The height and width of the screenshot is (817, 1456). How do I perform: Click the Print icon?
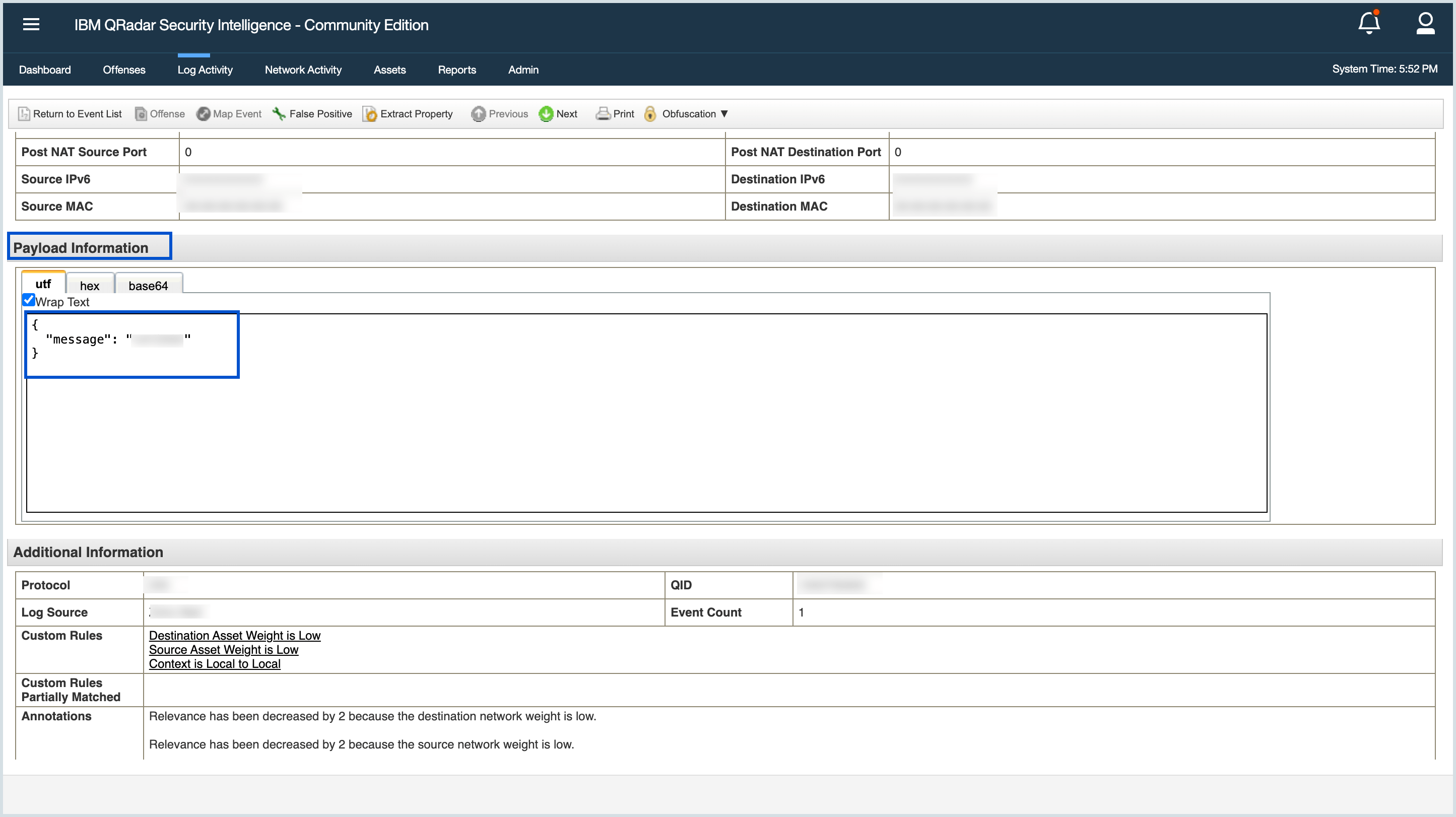[603, 113]
